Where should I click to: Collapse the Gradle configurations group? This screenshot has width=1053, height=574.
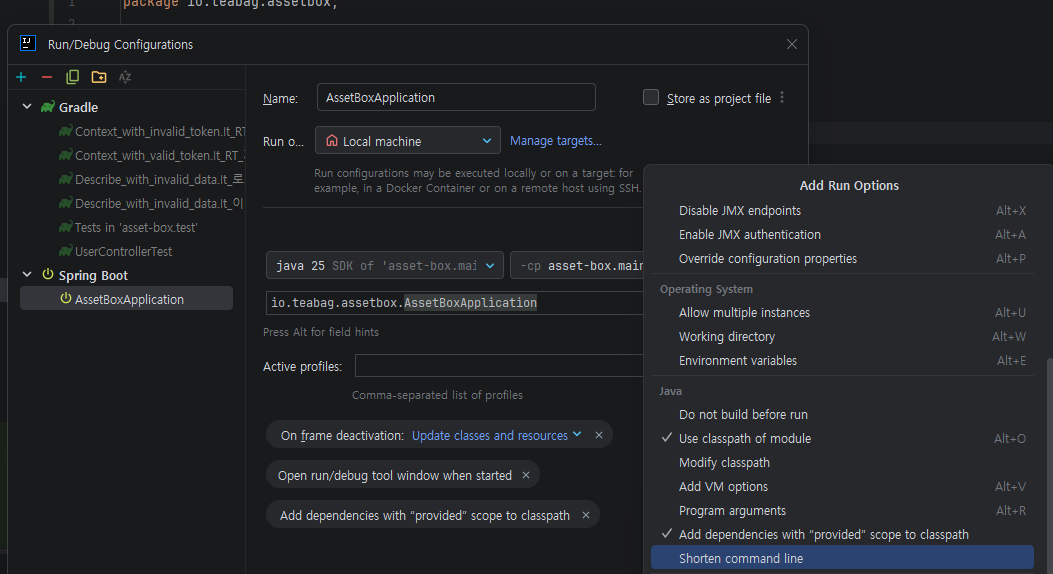pos(28,107)
